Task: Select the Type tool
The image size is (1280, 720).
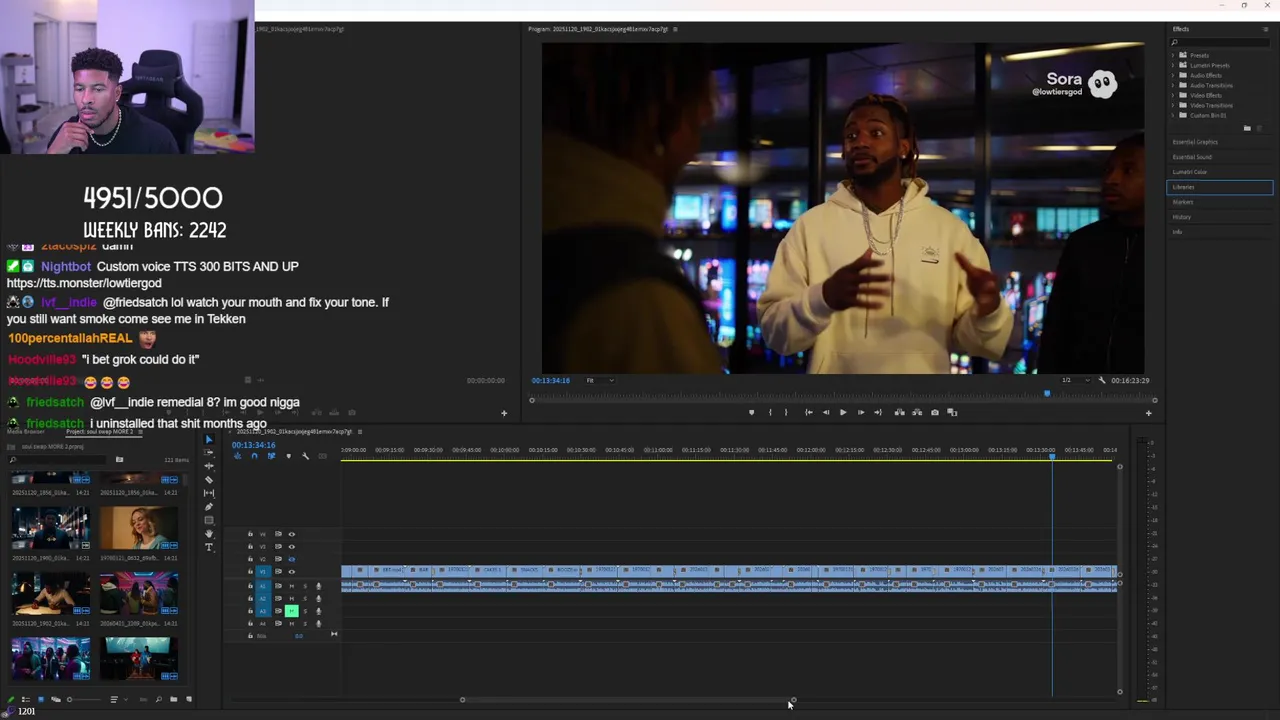Action: pyautogui.click(x=209, y=547)
